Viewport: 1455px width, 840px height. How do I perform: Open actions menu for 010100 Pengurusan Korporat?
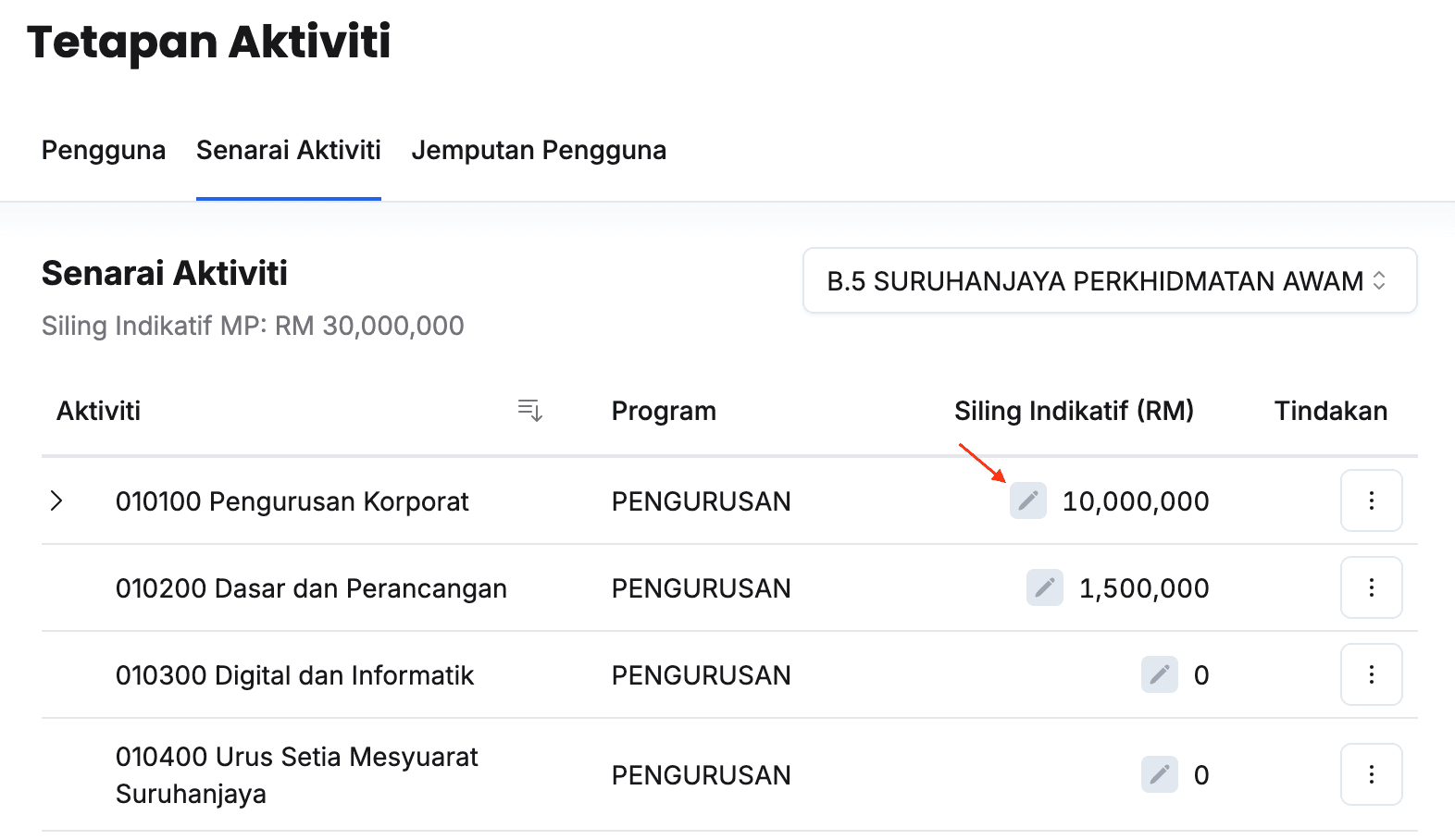pos(1371,500)
